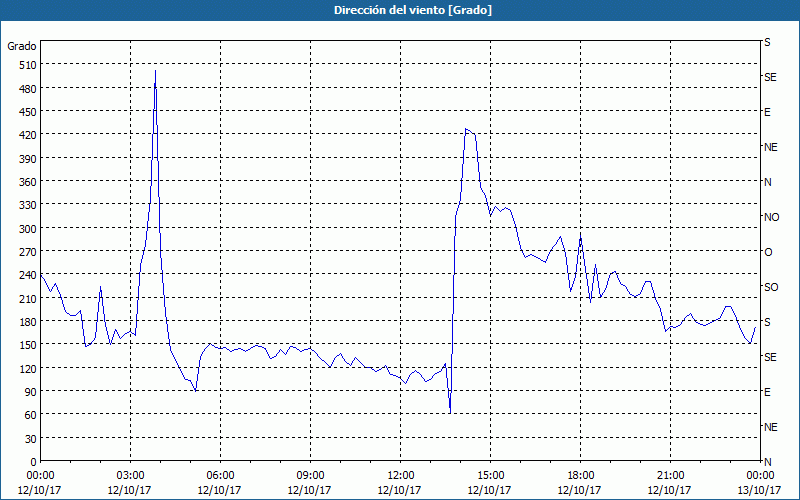This screenshot has width=800, height=500.
Task: Select the 90 y-axis tick label
Action: pyautogui.click(x=31, y=392)
